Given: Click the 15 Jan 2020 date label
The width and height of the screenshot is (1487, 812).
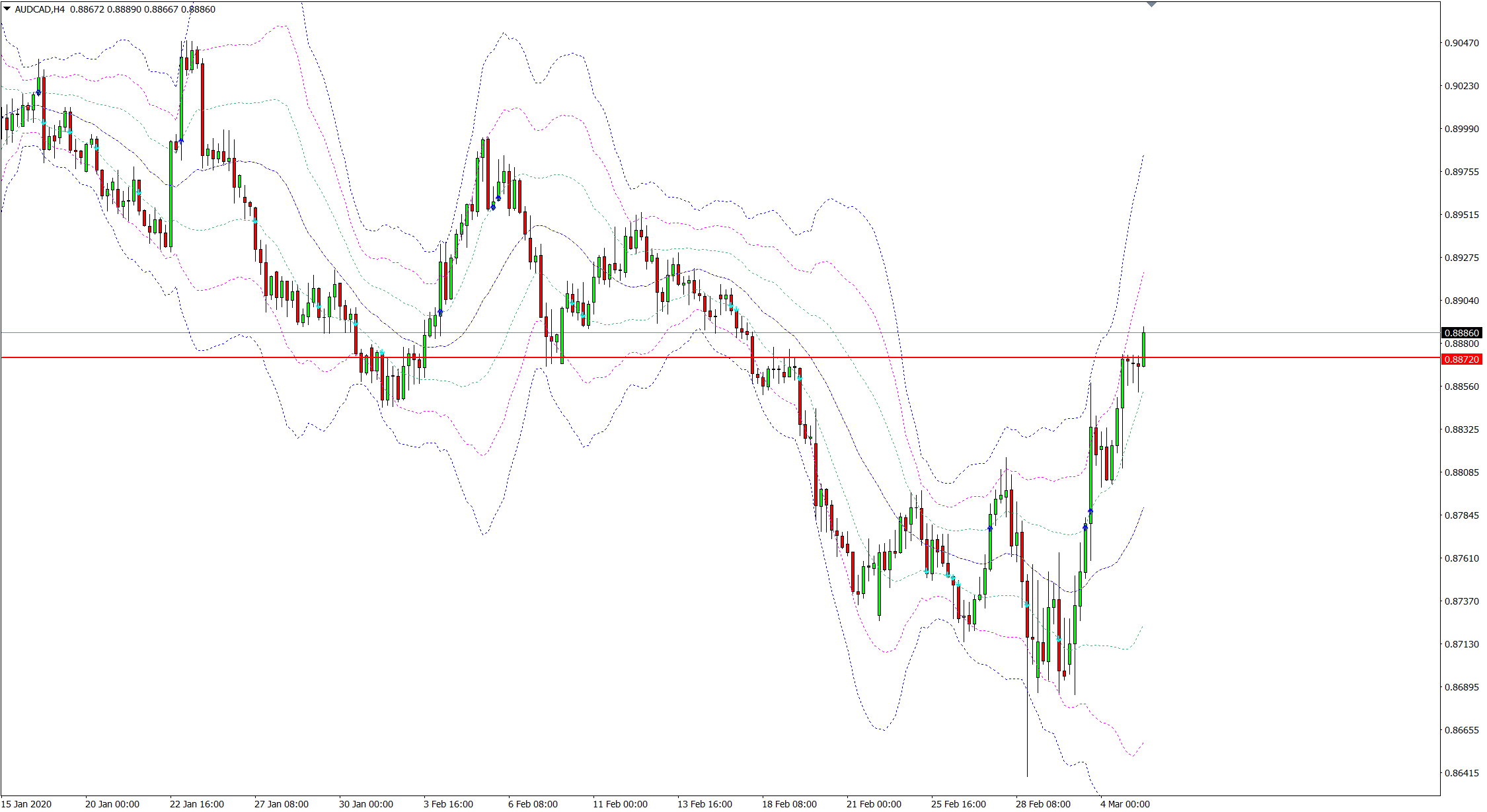Looking at the screenshot, I should coord(26,804).
